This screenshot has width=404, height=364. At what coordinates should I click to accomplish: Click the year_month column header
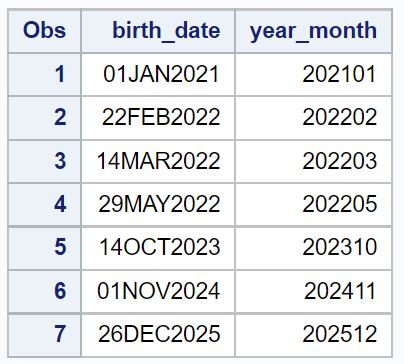(x=313, y=31)
